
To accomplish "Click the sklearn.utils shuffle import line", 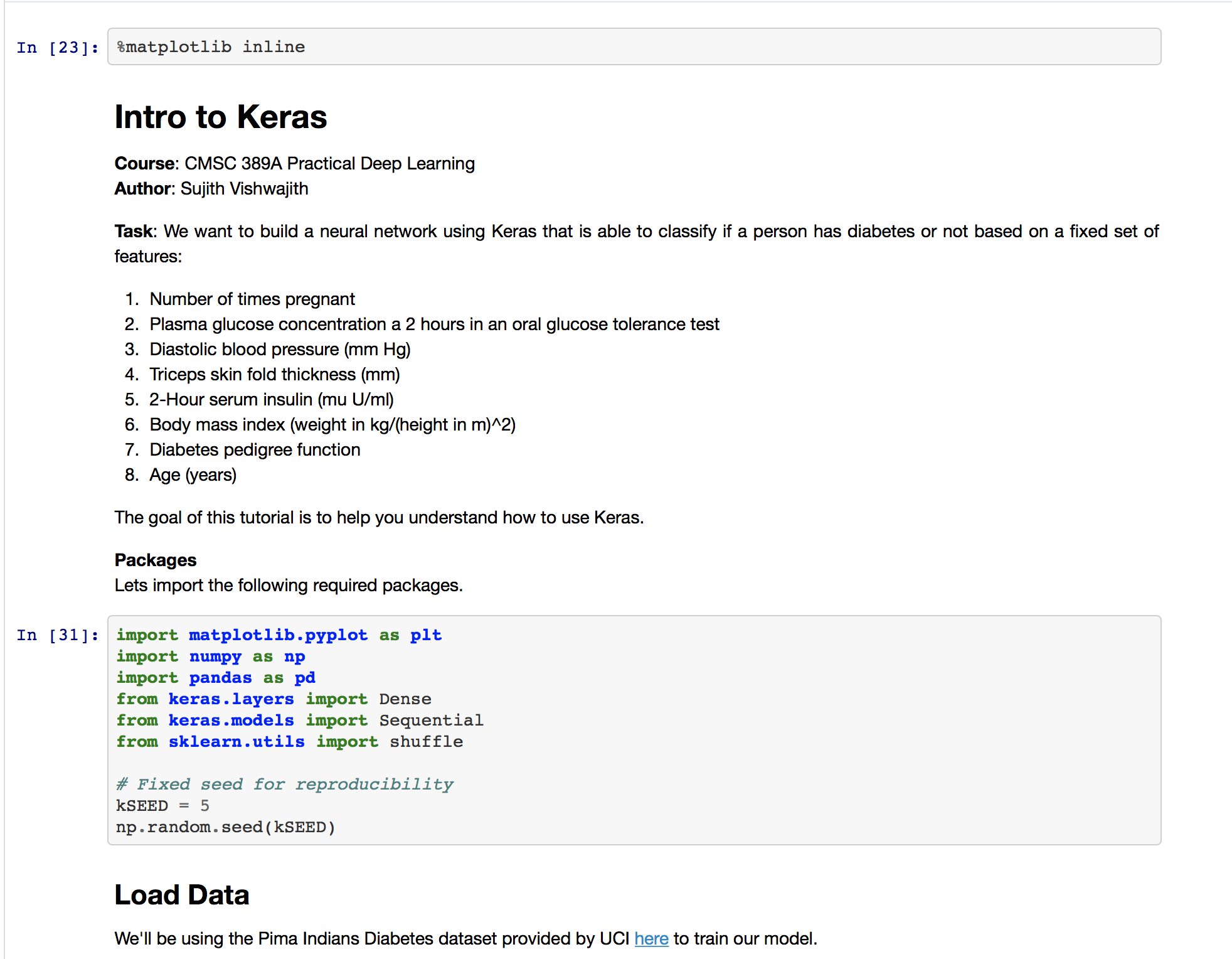I will [289, 742].
